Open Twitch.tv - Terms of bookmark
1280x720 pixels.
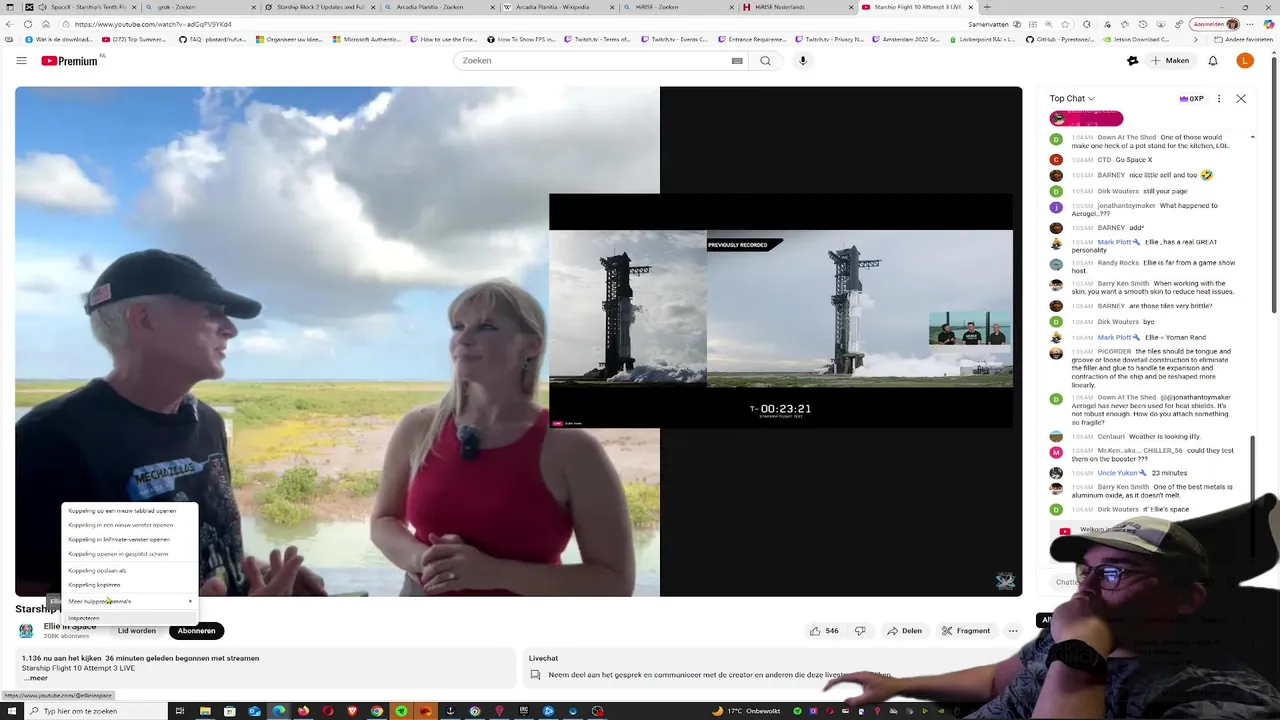[x=597, y=40]
